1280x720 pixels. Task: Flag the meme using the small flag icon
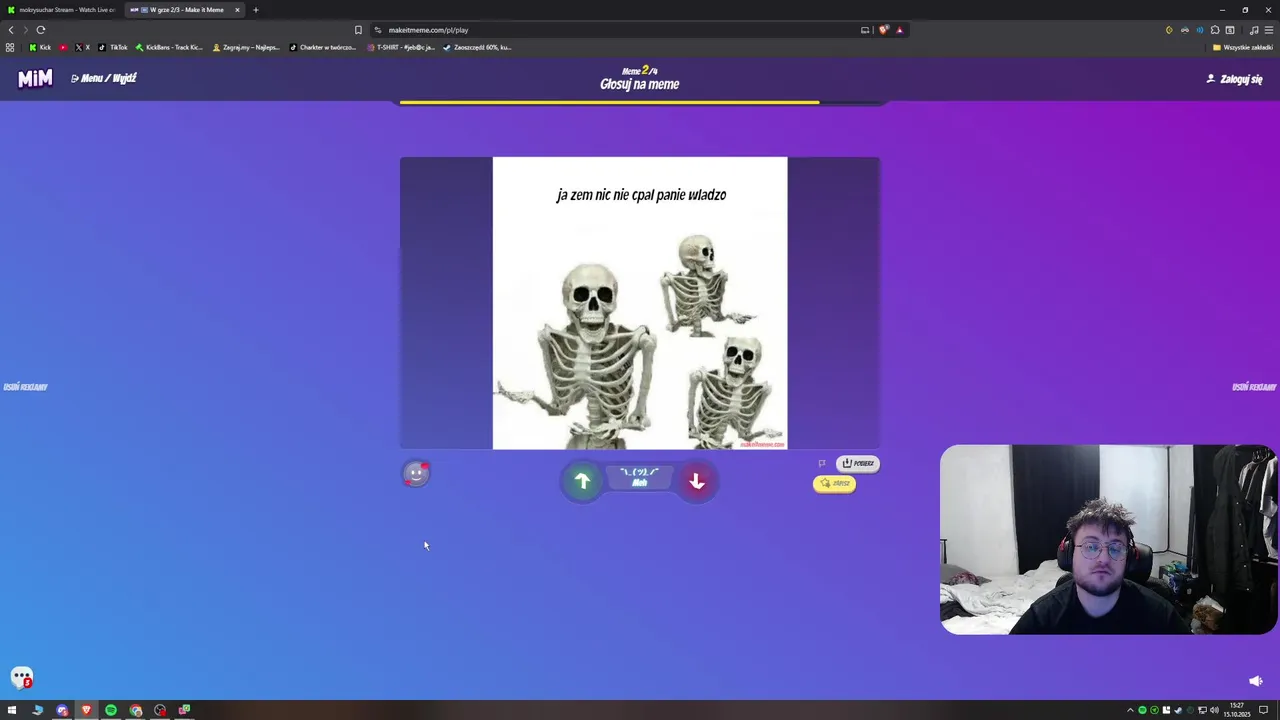point(822,463)
